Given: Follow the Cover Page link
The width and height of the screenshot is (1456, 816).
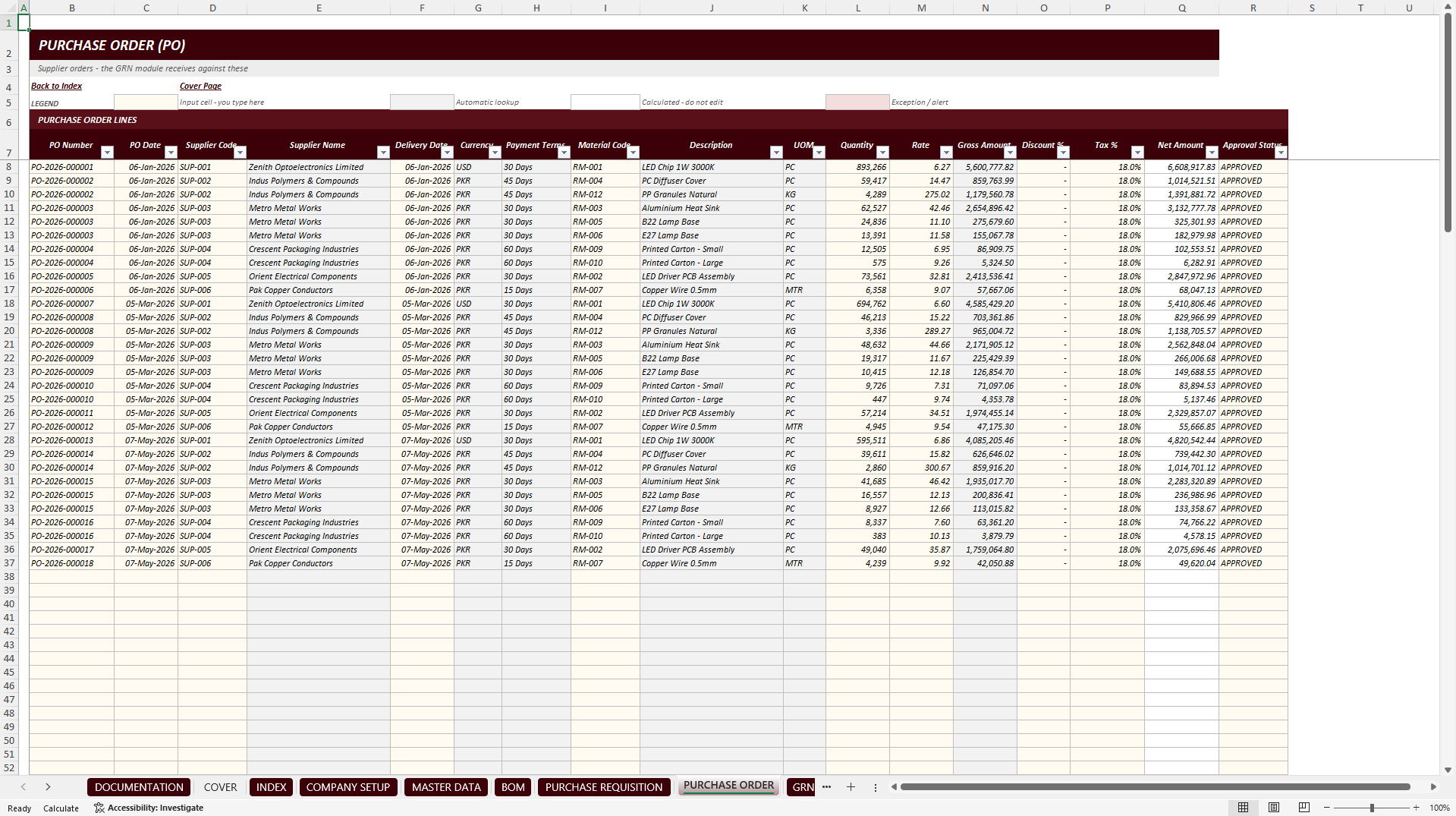Looking at the screenshot, I should tap(200, 87).
